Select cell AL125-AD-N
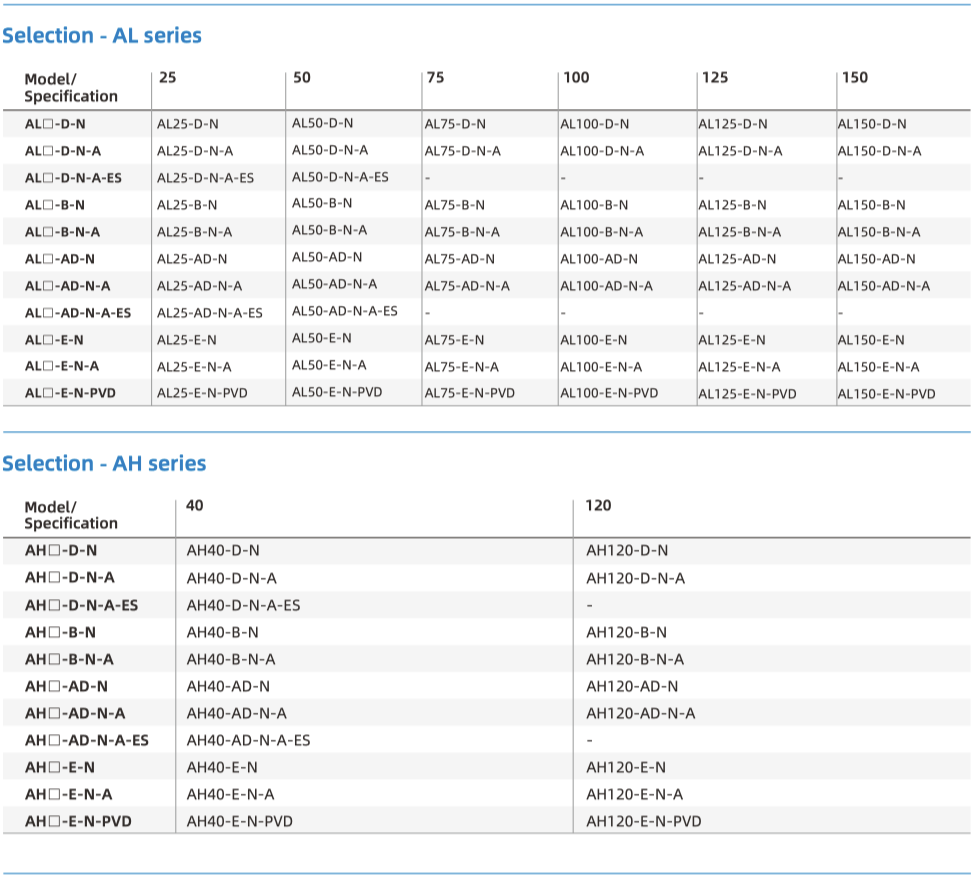Image resolution: width=974 pixels, height=880 pixels. 737,259
